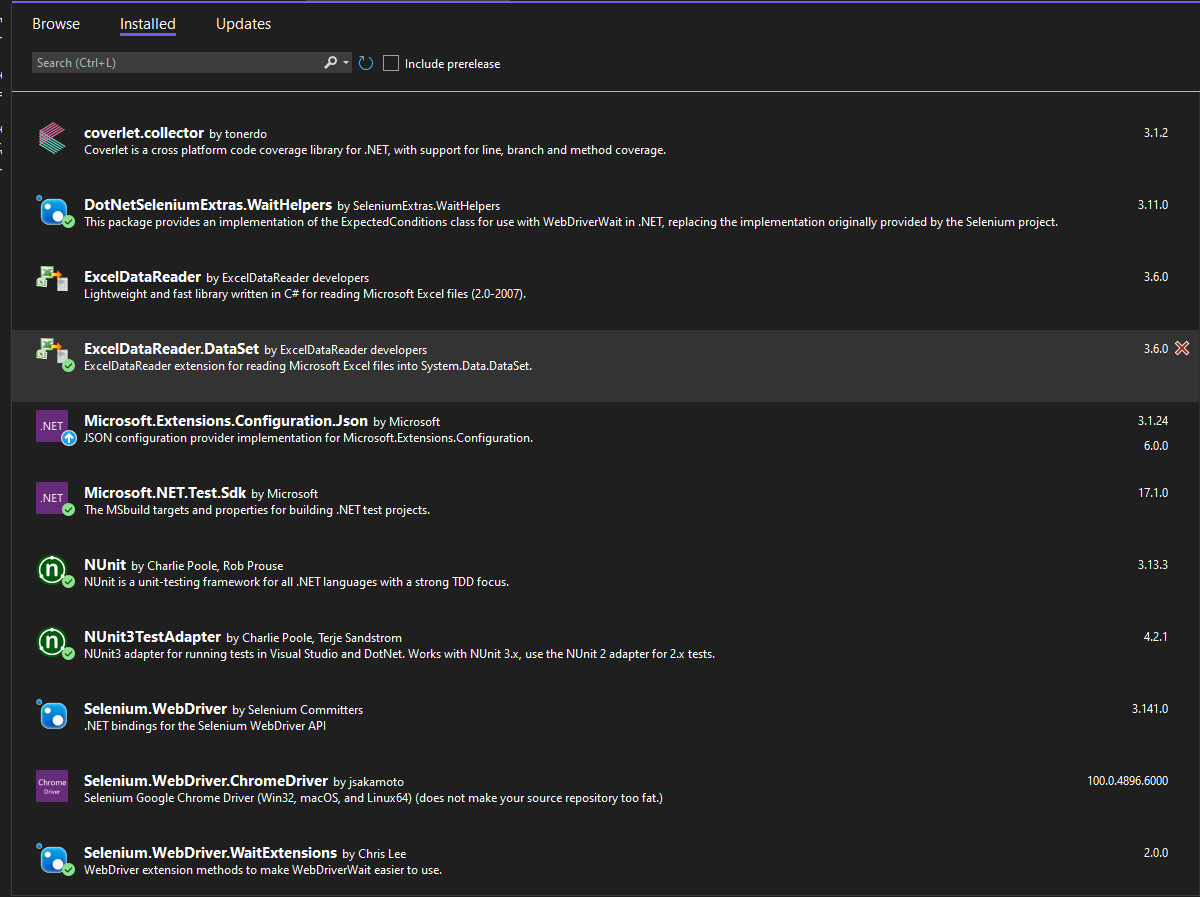This screenshot has height=897, width=1200.
Task: Open the Updates tab
Action: 244,24
